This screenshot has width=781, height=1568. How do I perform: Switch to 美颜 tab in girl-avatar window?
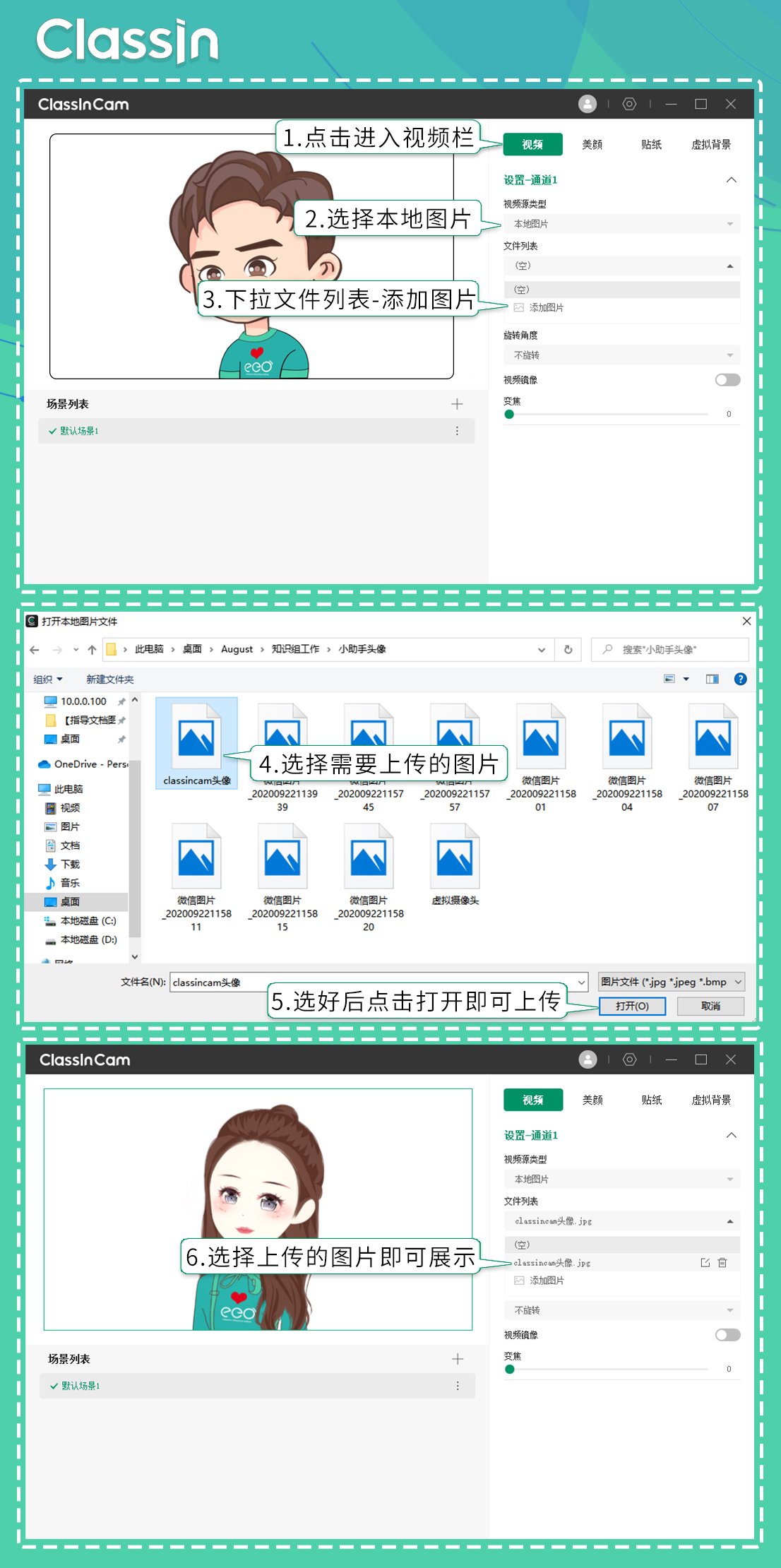point(592,1100)
